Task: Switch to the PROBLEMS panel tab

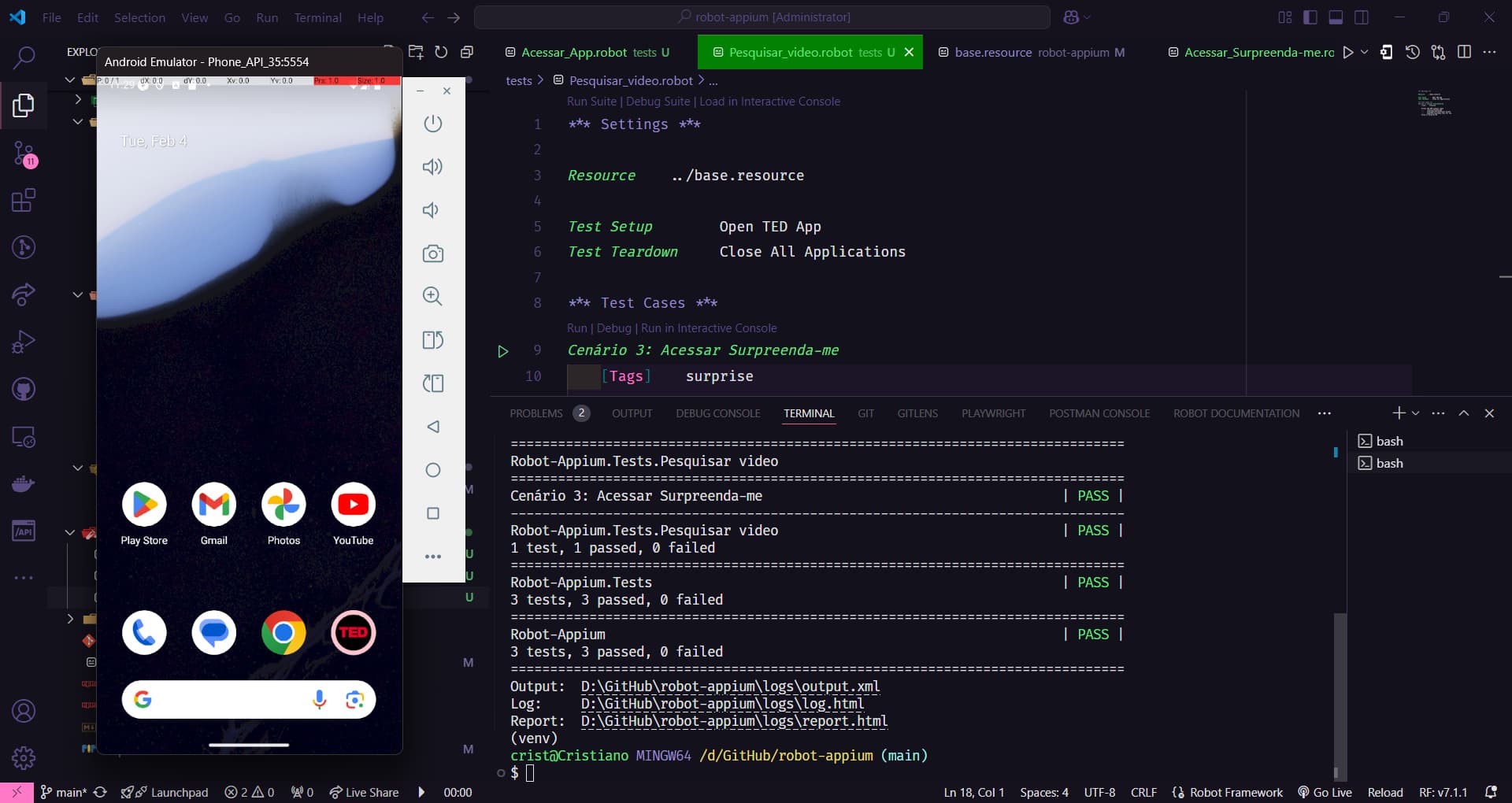Action: pyautogui.click(x=536, y=413)
